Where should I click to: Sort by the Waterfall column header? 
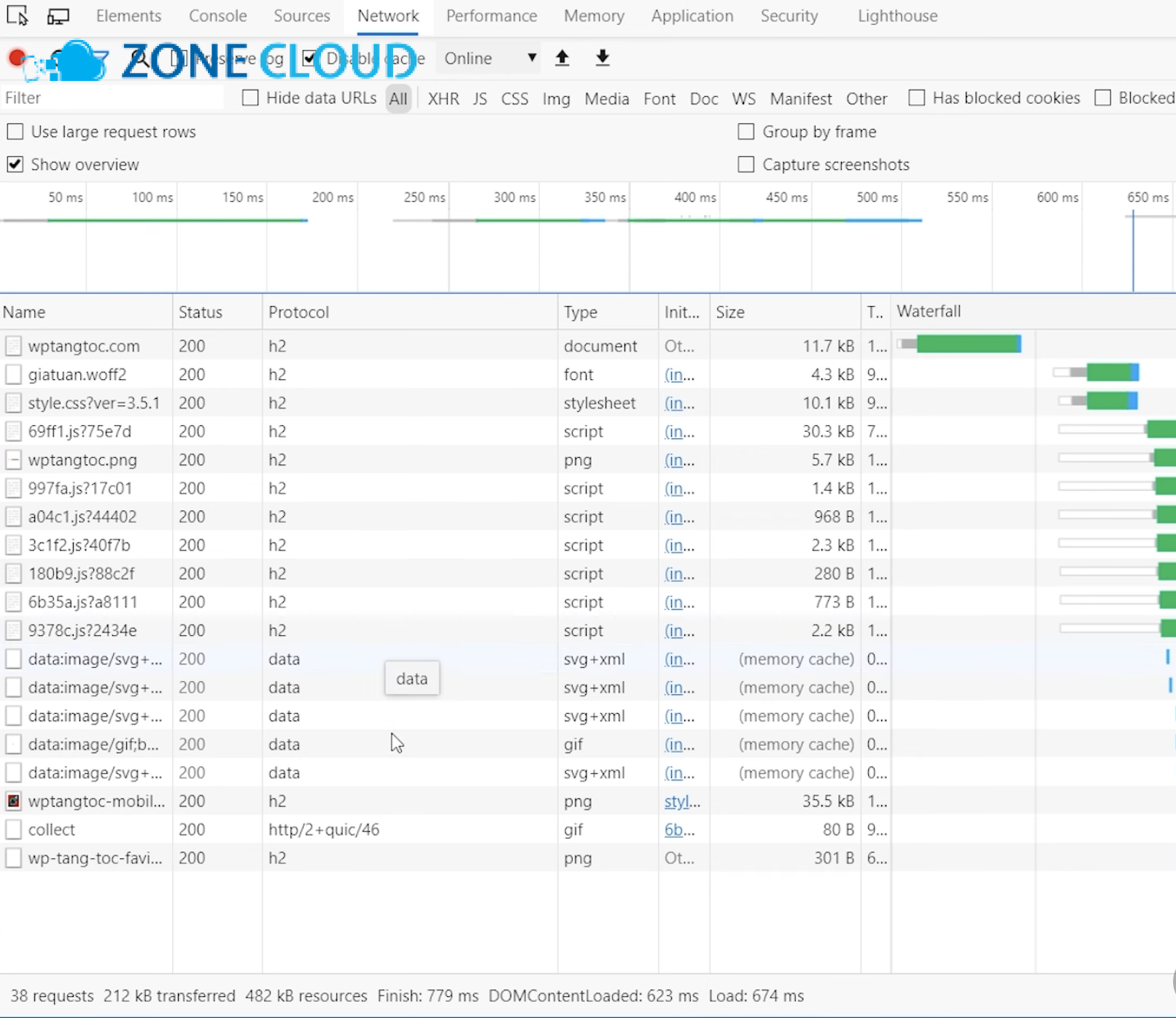(x=1033, y=312)
